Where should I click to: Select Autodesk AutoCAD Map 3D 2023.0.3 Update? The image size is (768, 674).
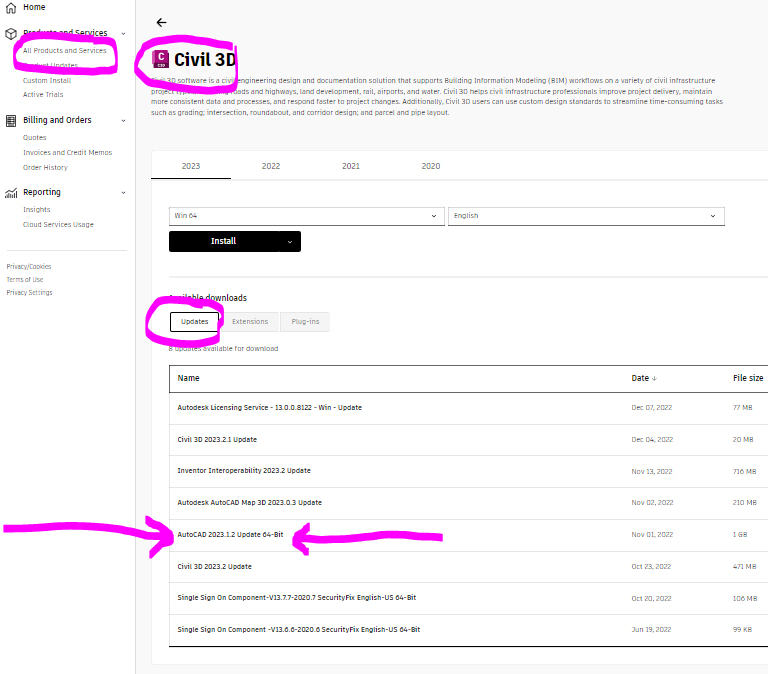point(250,503)
